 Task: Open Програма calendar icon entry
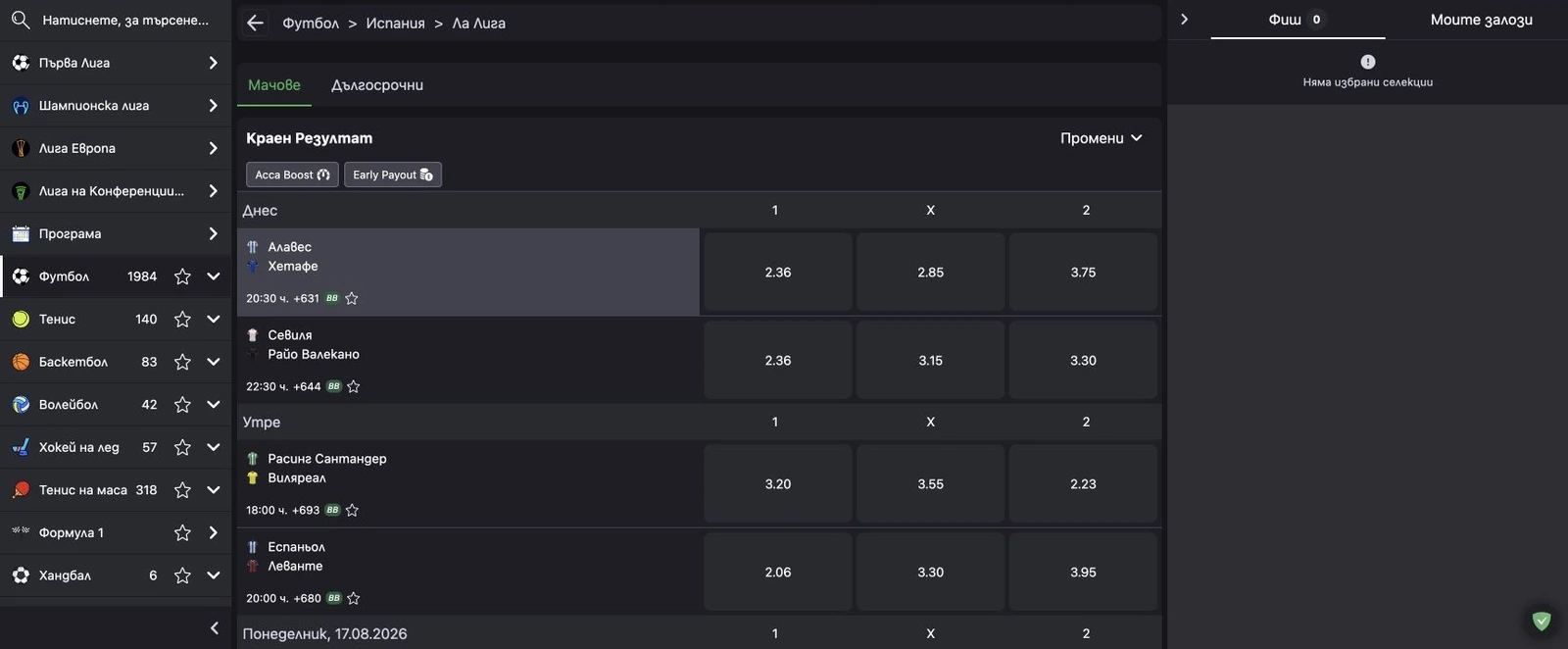[21, 233]
